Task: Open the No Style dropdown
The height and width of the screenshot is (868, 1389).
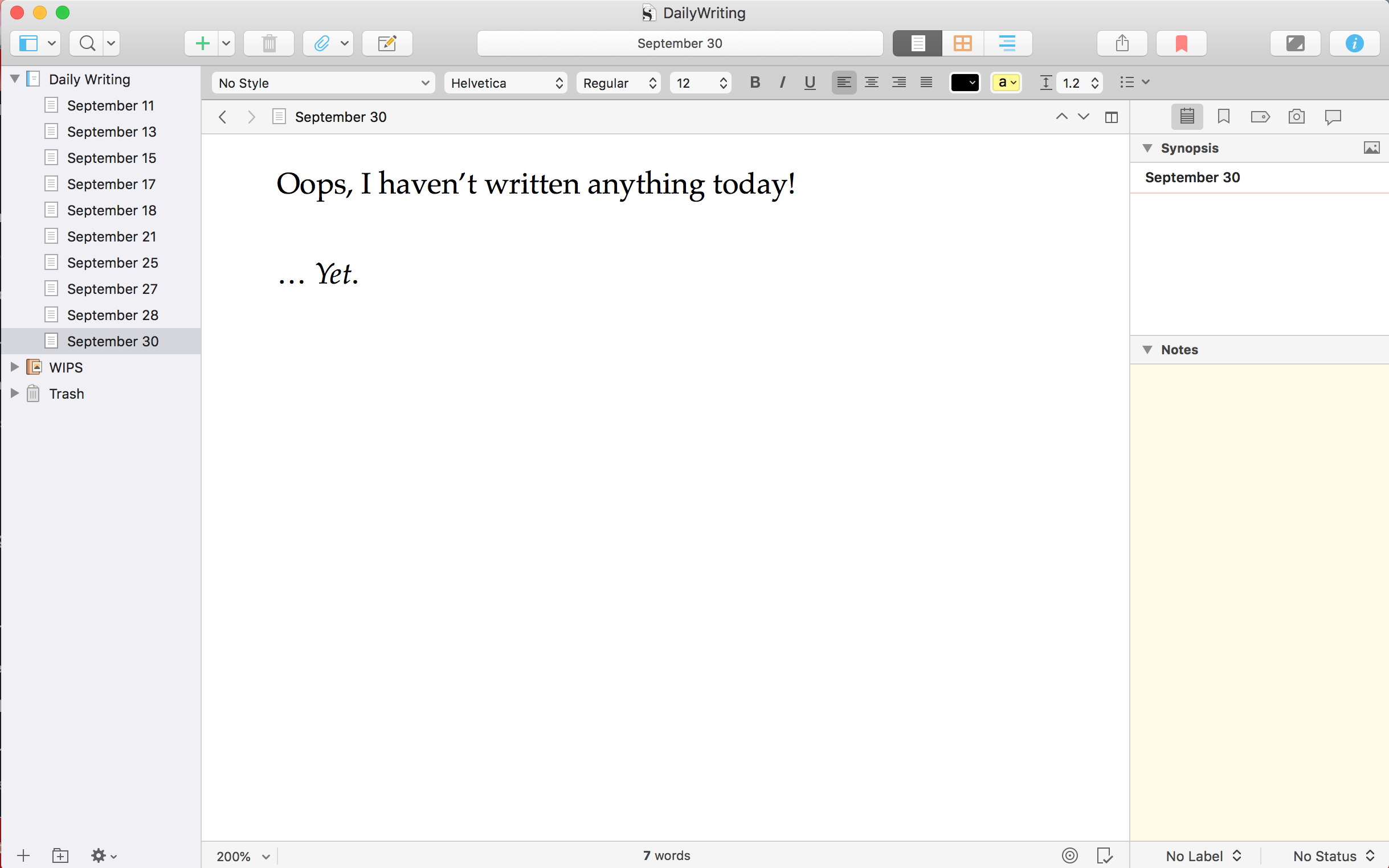Action: point(322,83)
